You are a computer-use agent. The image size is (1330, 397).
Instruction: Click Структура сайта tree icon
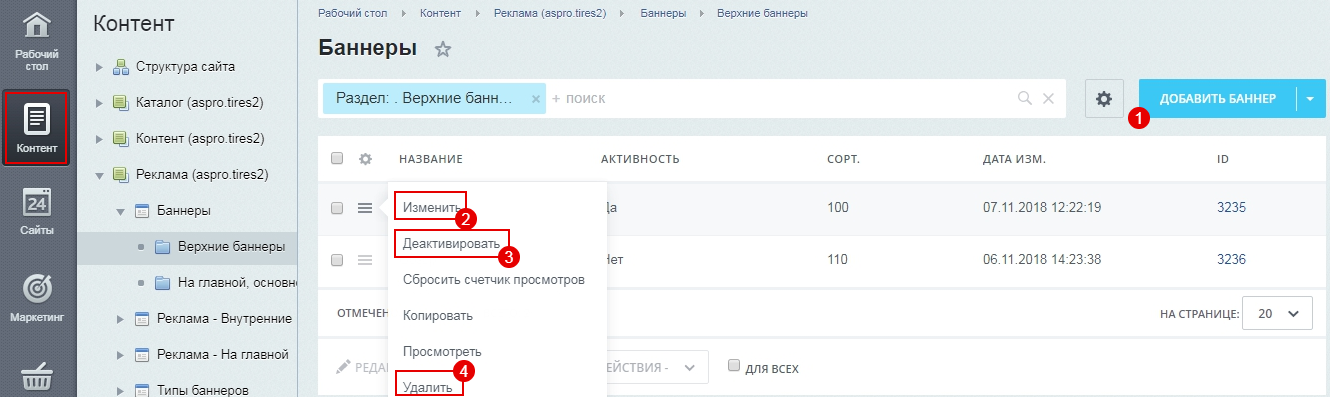[x=120, y=67]
